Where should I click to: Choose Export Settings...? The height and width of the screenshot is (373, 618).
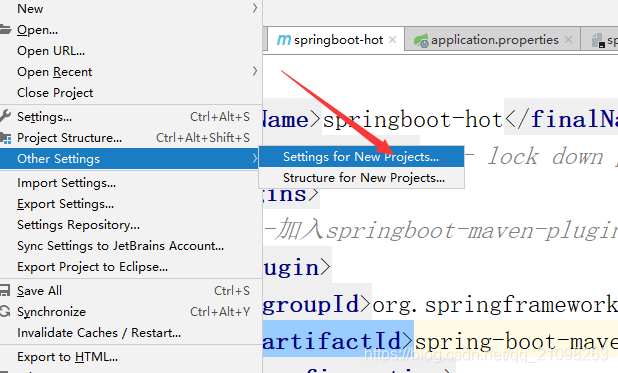click(130, 204)
